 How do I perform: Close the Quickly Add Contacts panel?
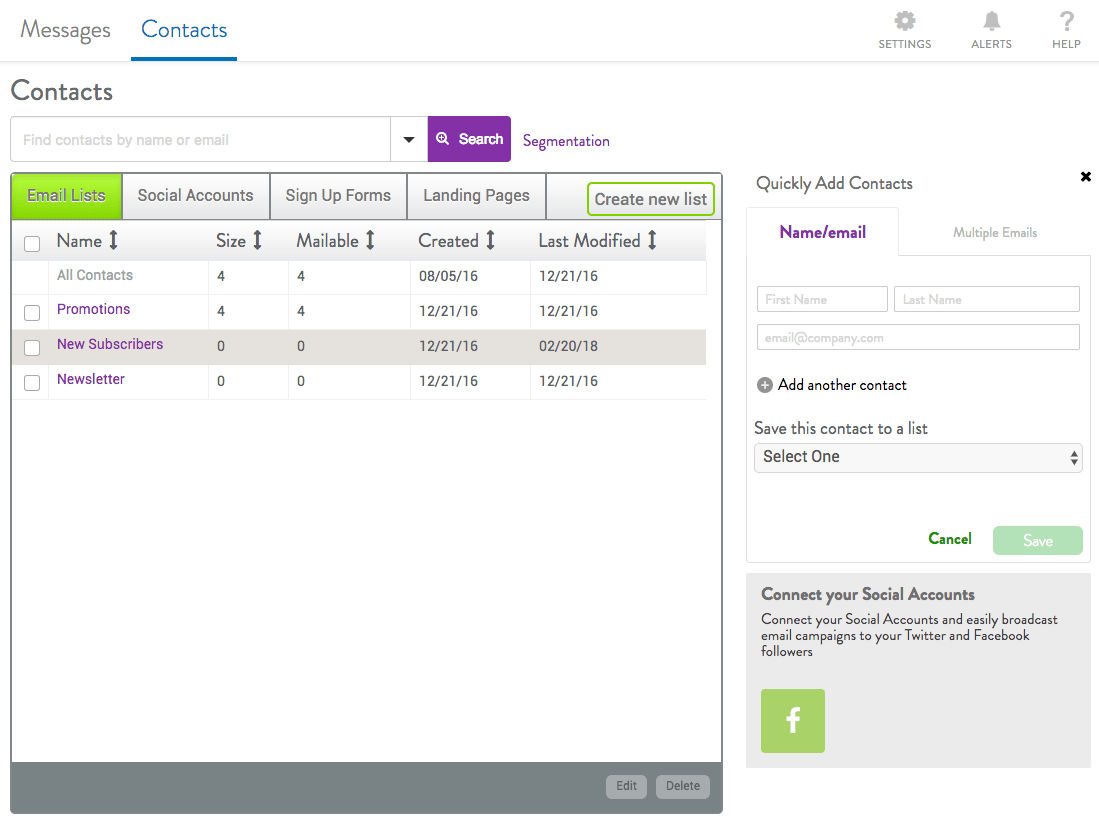tap(1085, 177)
